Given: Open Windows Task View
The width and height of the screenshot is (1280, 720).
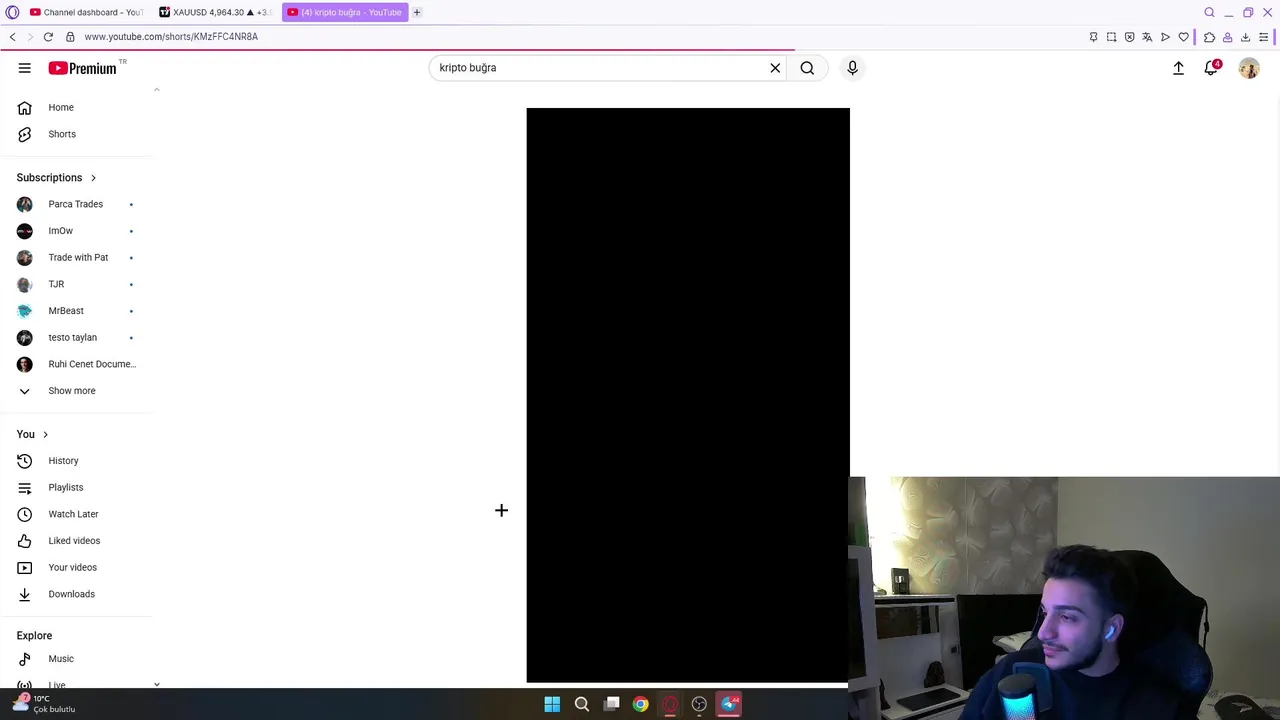Looking at the screenshot, I should pyautogui.click(x=611, y=704).
